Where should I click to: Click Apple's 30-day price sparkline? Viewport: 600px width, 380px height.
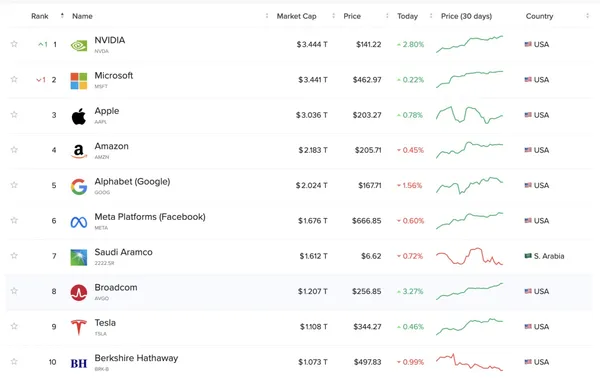click(470, 115)
